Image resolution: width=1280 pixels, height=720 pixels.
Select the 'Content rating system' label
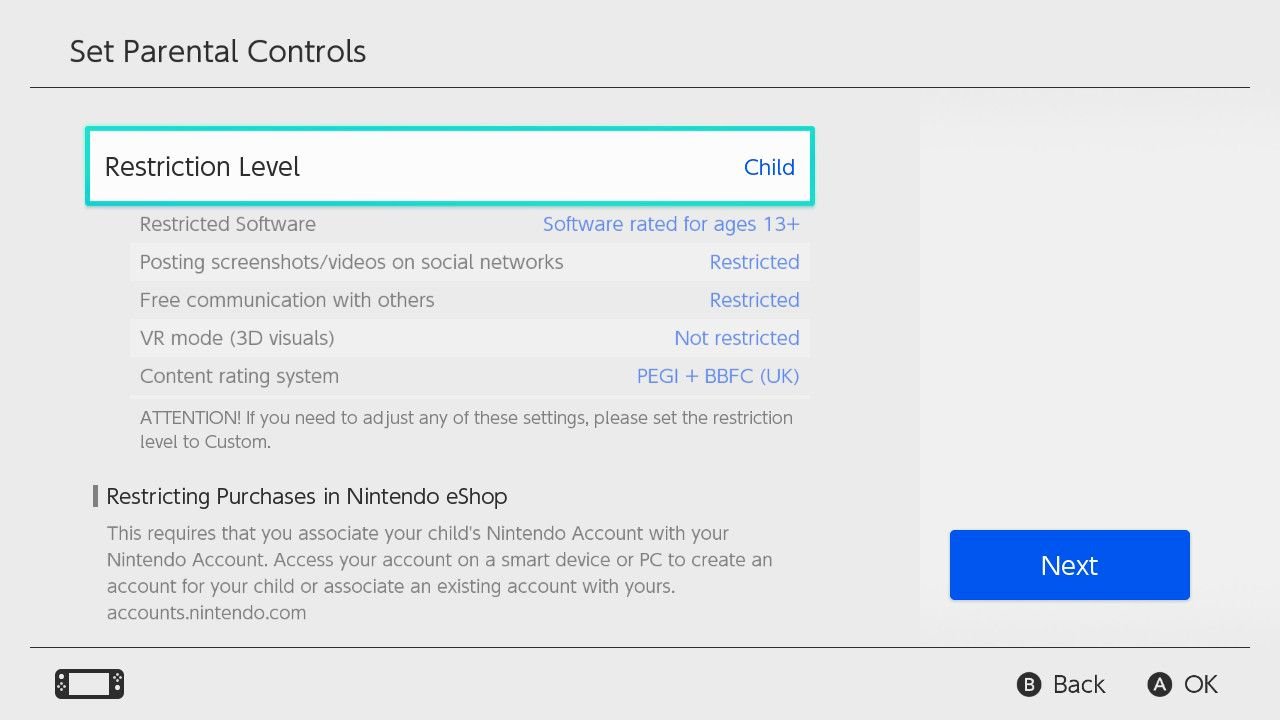[239, 376]
